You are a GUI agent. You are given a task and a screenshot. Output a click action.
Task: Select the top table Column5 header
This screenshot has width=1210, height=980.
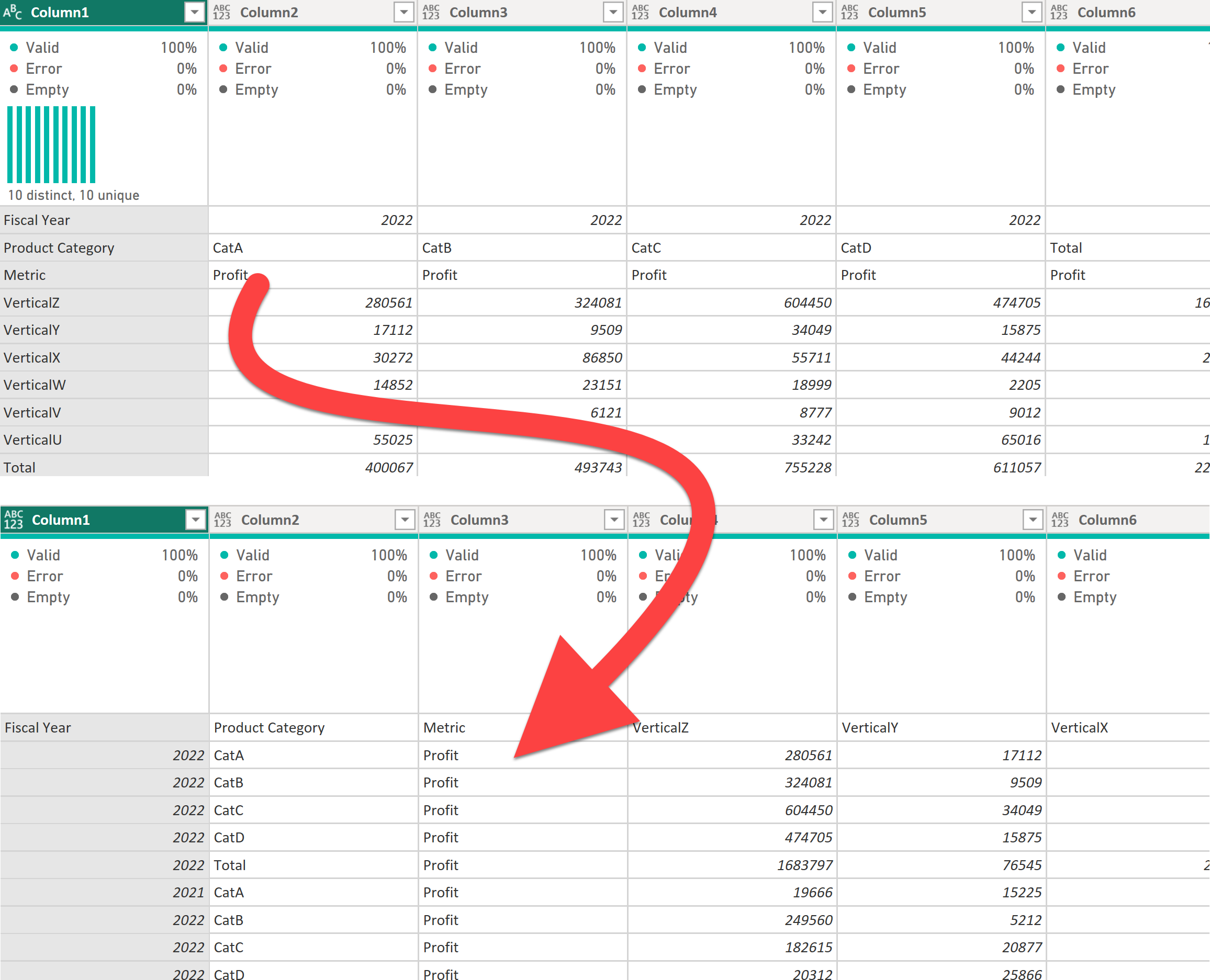[x=940, y=12]
